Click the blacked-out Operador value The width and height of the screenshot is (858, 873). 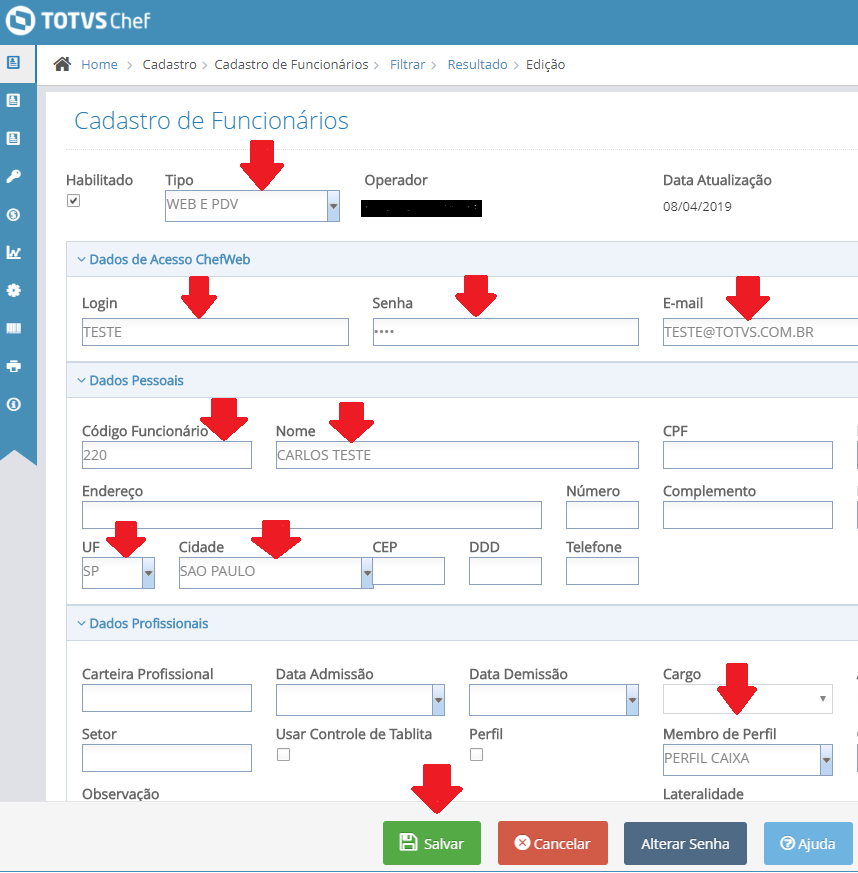tap(421, 208)
